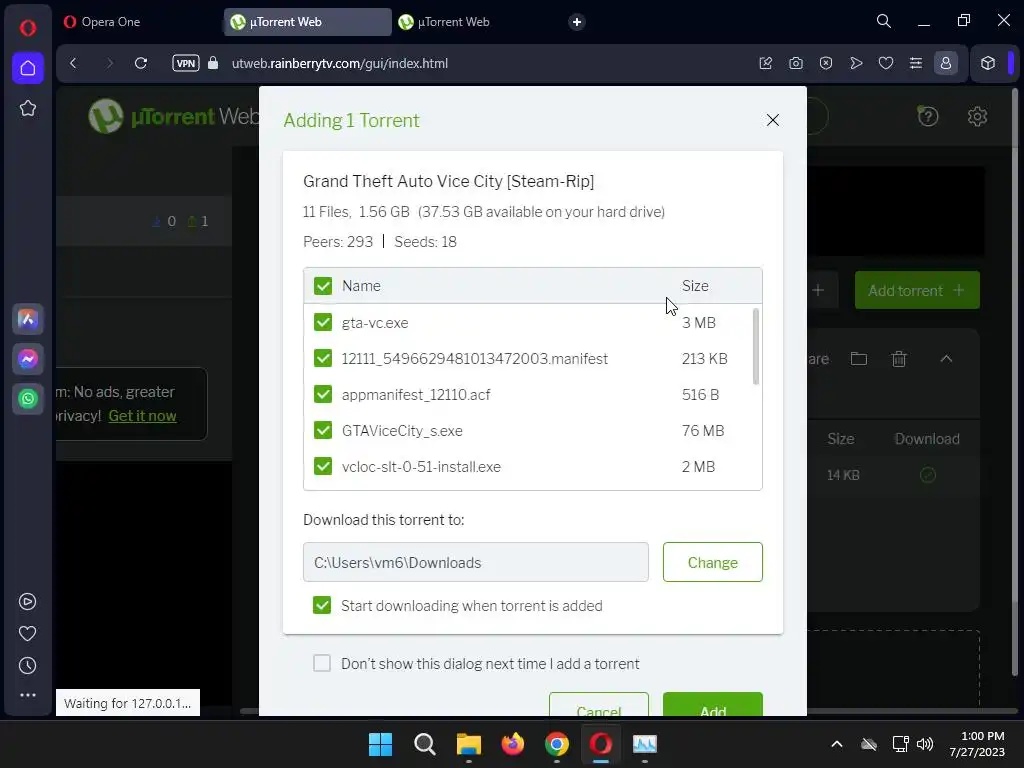Image resolution: width=1024 pixels, height=768 pixels.
Task: Click the file list scrollbar
Action: coord(756,347)
